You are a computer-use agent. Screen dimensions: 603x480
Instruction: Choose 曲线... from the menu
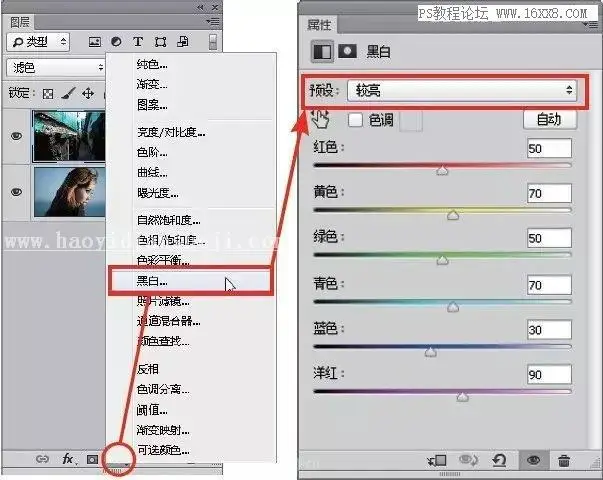tap(152, 172)
